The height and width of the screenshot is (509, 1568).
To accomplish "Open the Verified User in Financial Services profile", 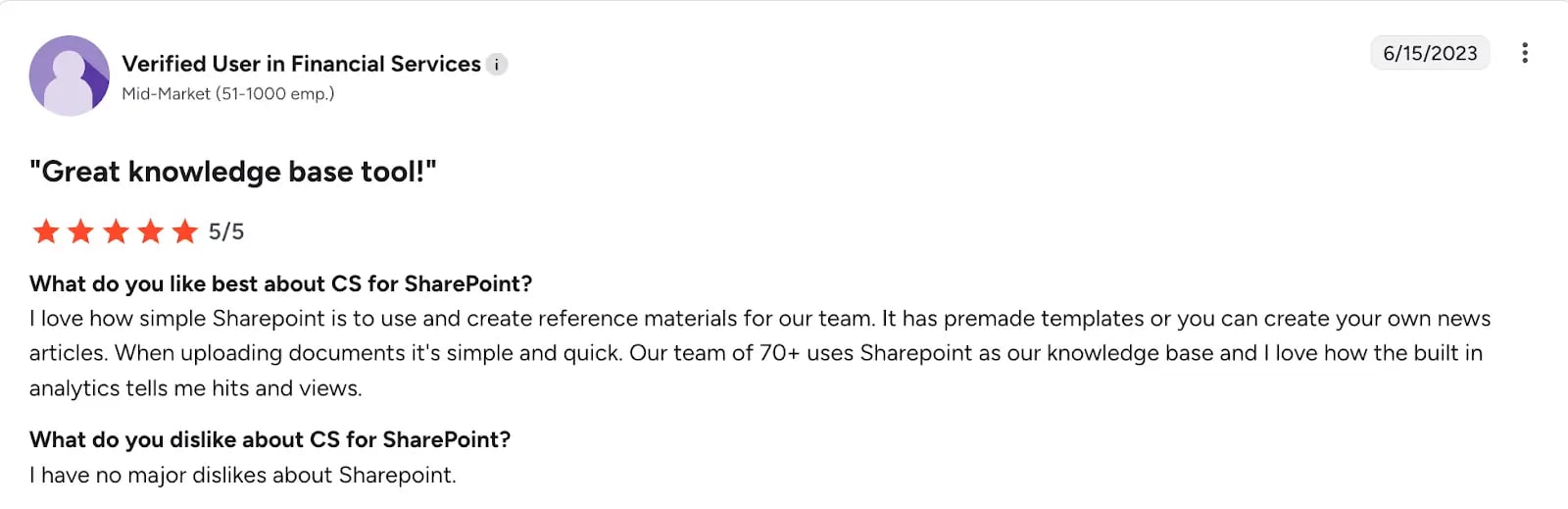I will point(301,64).
